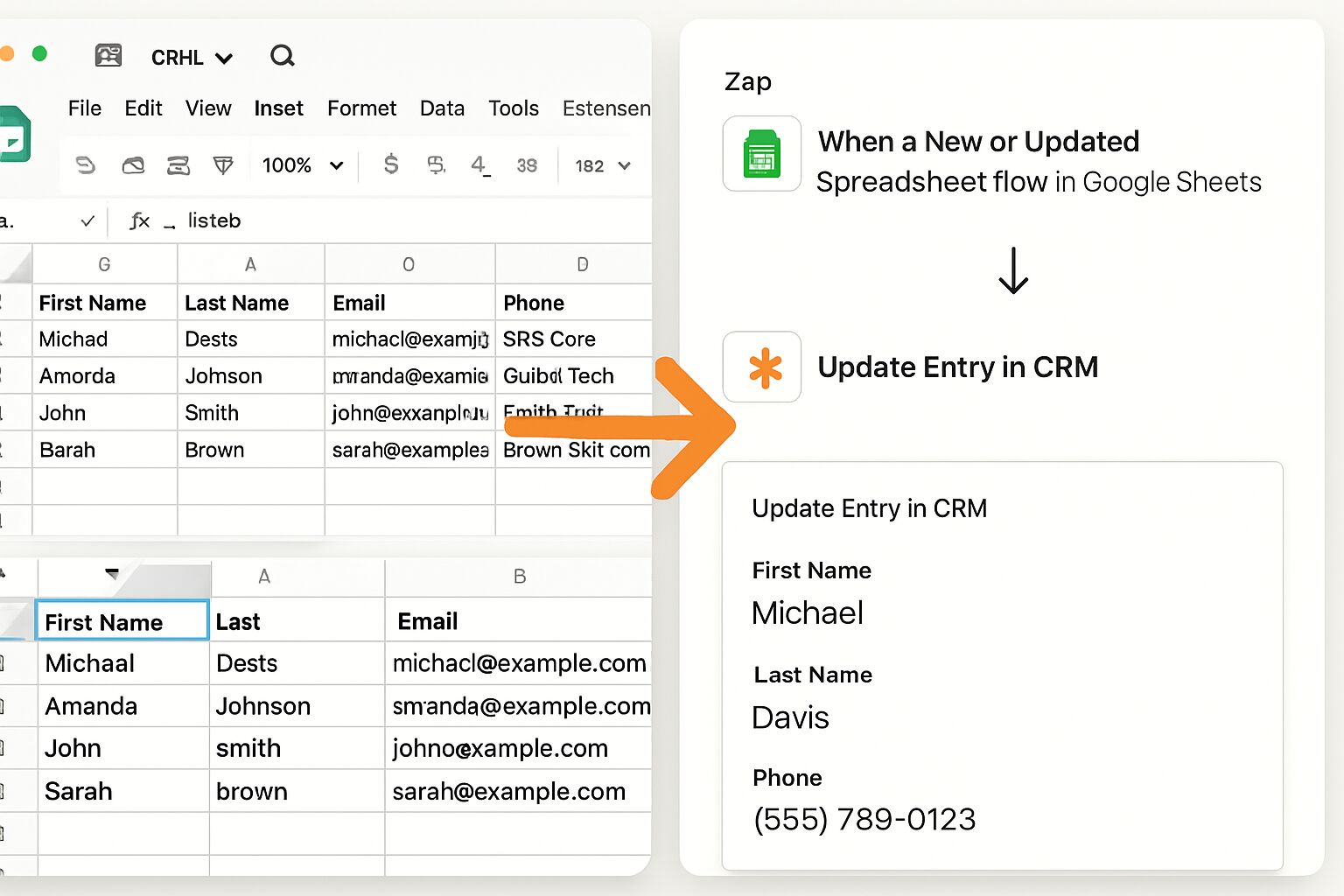This screenshot has height=896, width=1344.
Task: Open the View menu
Action: [208, 108]
